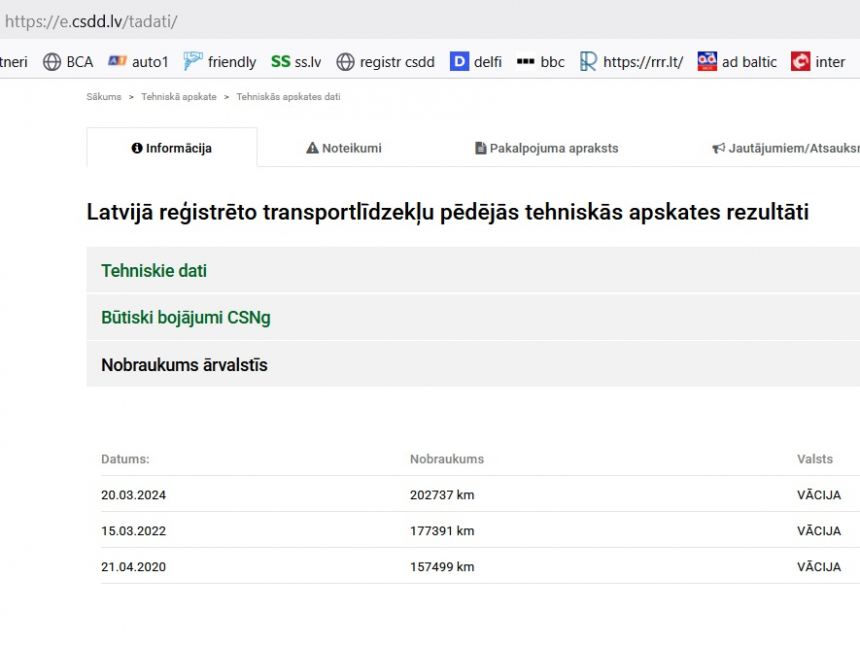Select the Nobraukums column header
The width and height of the screenshot is (860, 646).
click(447, 459)
